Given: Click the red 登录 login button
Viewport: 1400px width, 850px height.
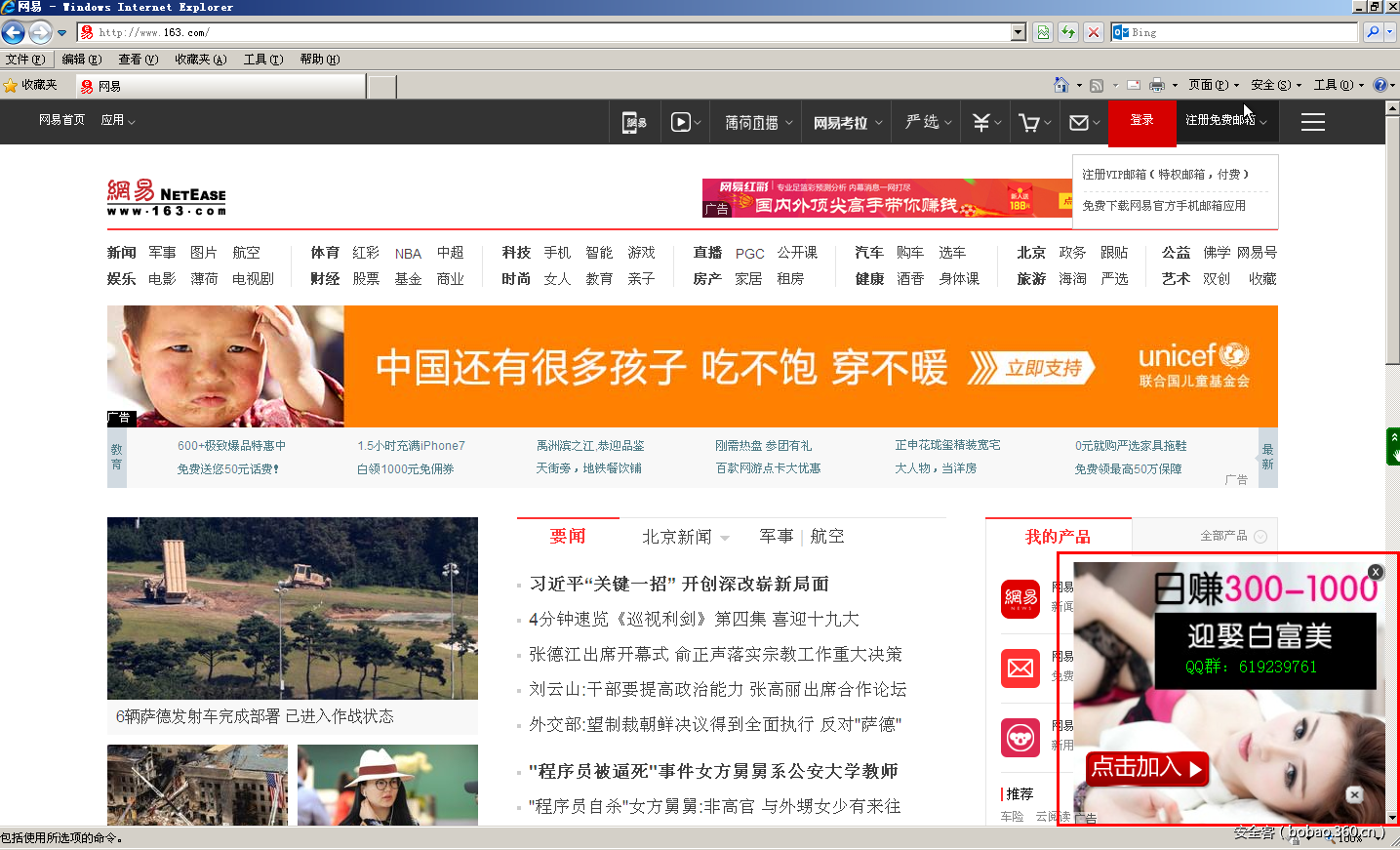Looking at the screenshot, I should point(1141,122).
